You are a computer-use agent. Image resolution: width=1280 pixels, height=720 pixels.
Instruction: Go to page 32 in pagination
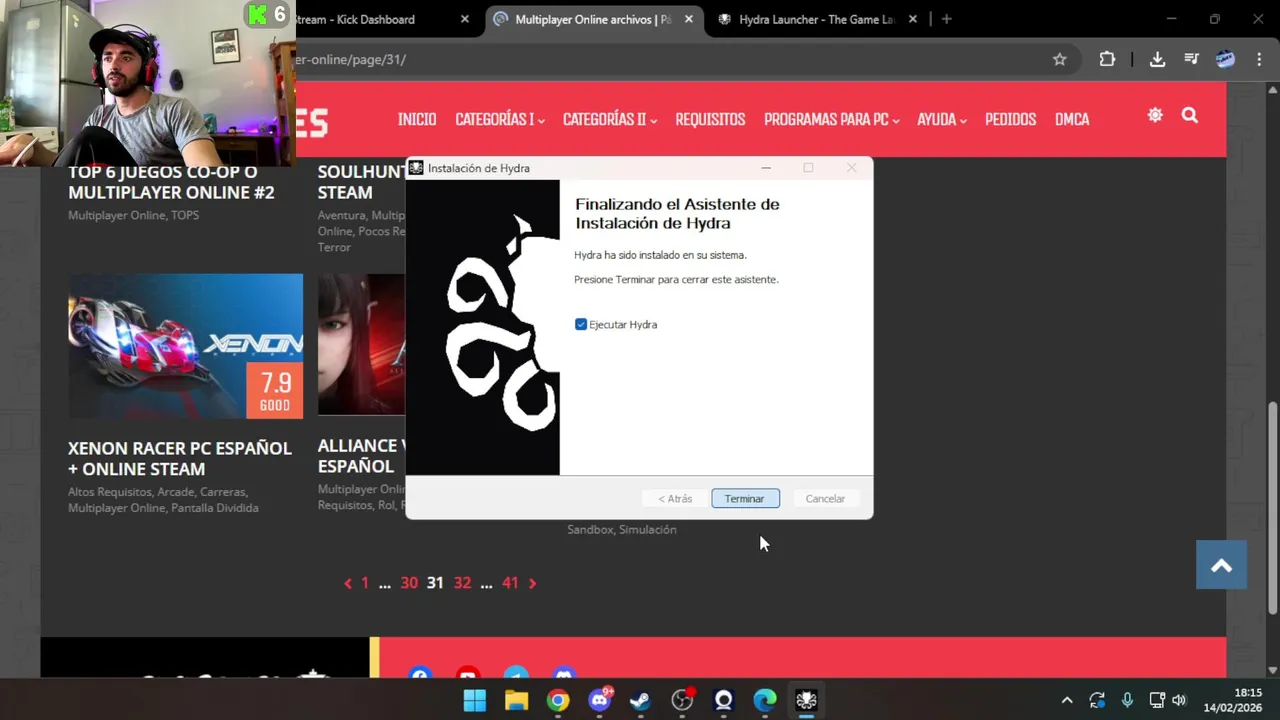tap(462, 583)
